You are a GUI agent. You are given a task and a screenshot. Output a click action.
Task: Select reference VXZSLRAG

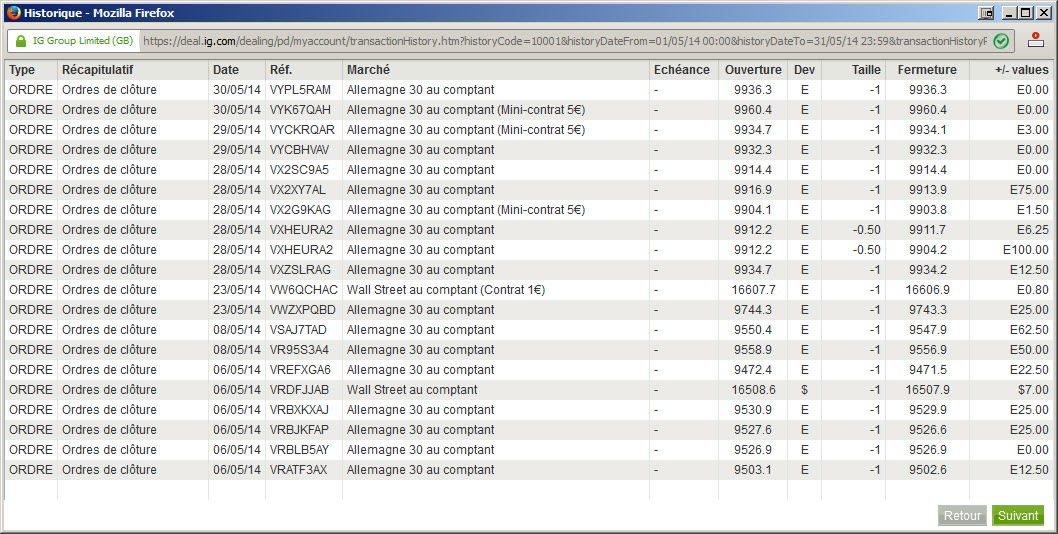point(300,269)
